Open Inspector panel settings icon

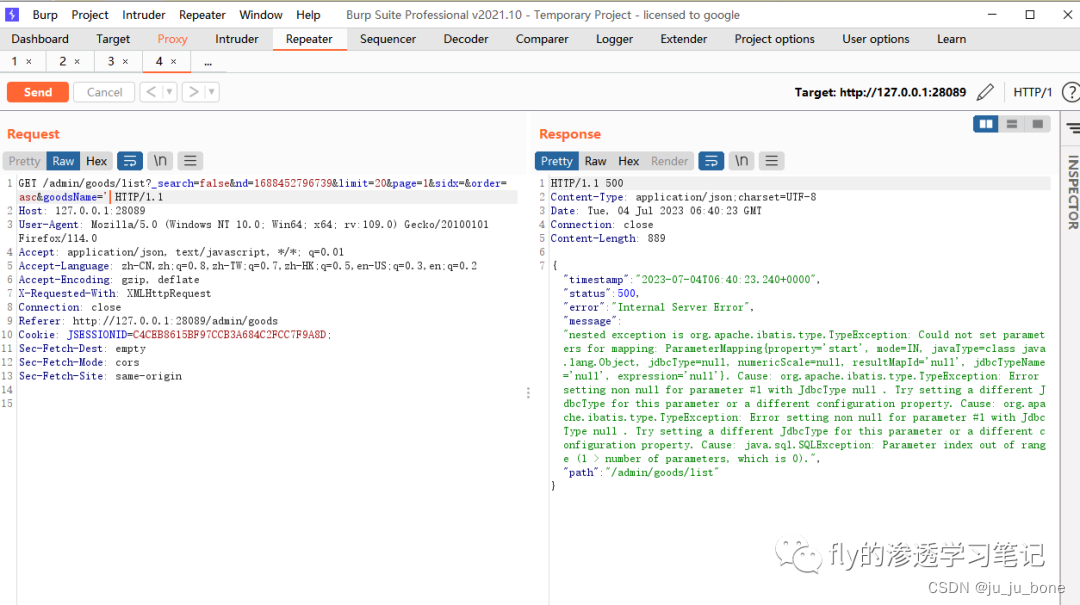pos(1073,128)
